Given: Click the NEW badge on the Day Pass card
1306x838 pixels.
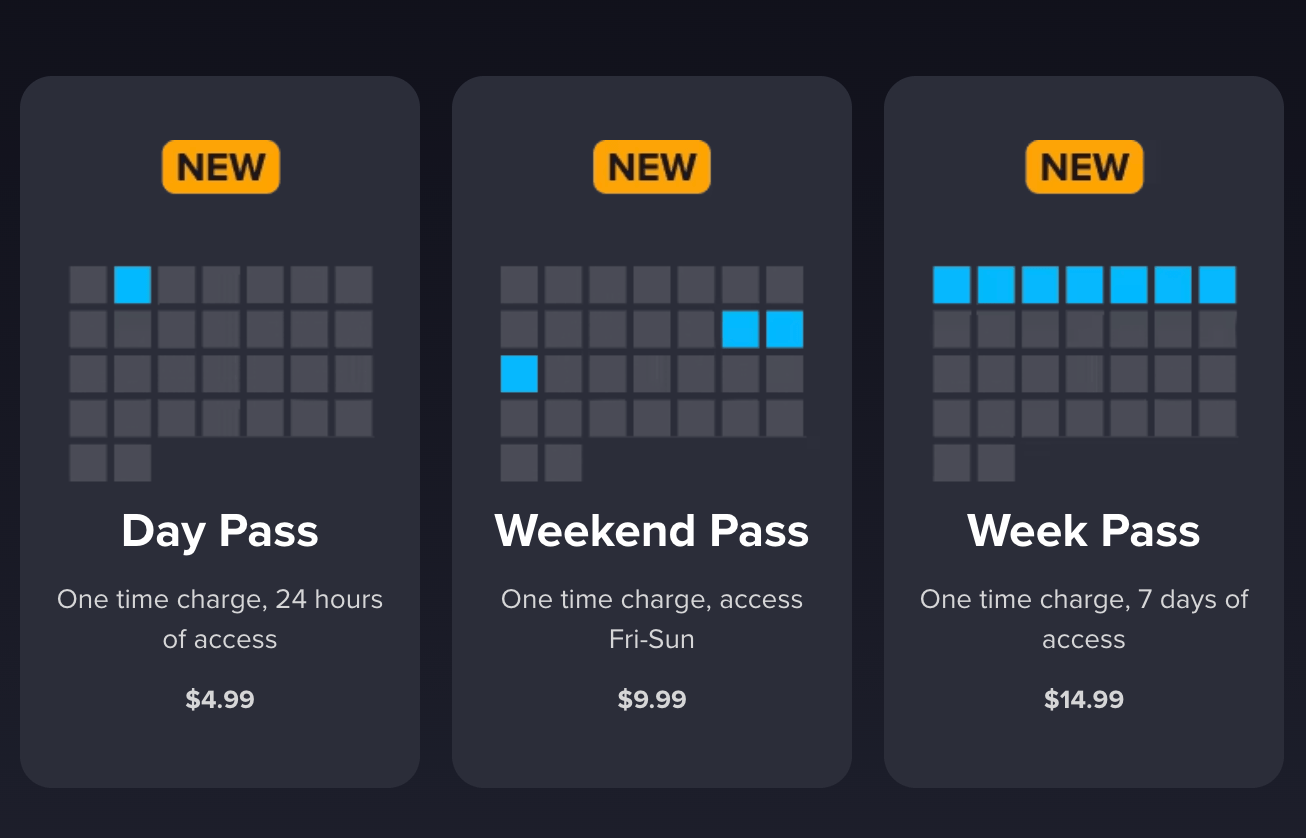Looking at the screenshot, I should point(220,166).
